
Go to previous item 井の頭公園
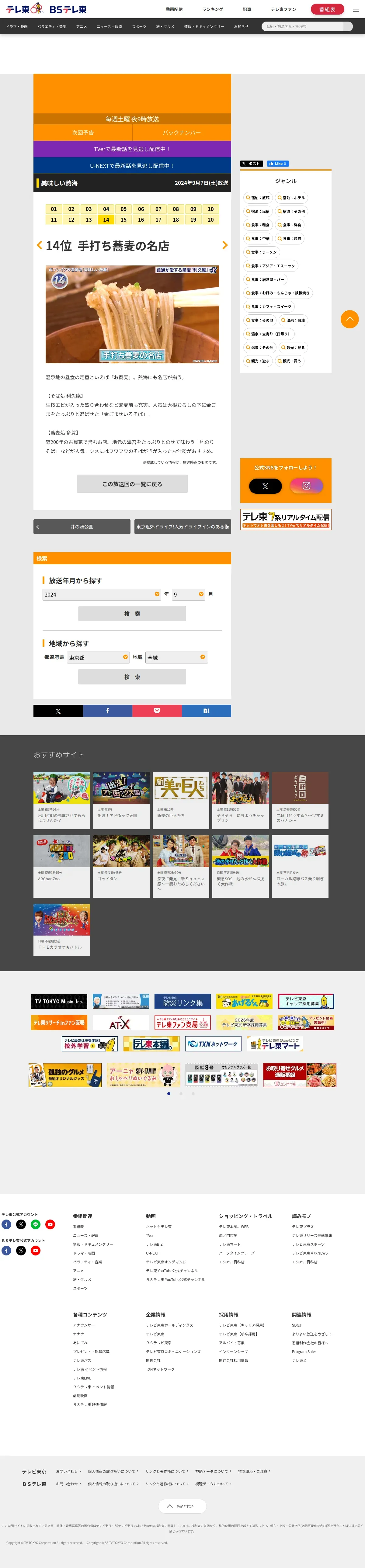[x=82, y=527]
